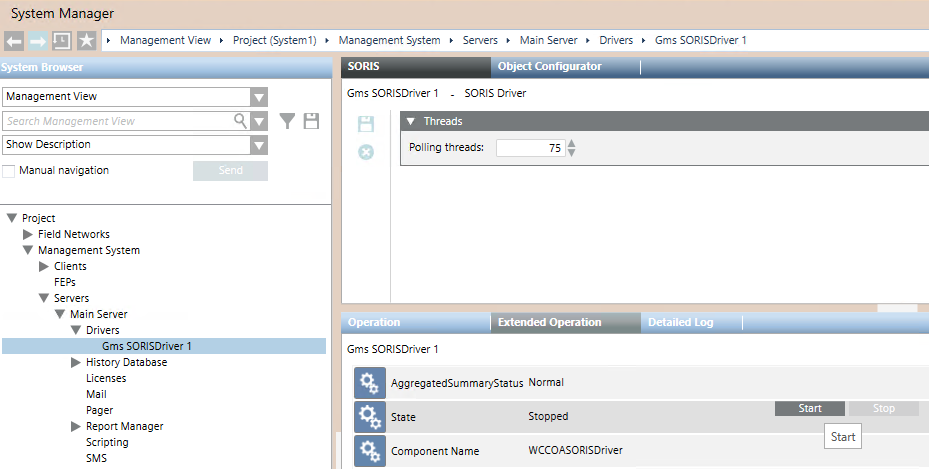Open the Detailed Log tab
This screenshot has height=469, width=929.
pos(680,323)
